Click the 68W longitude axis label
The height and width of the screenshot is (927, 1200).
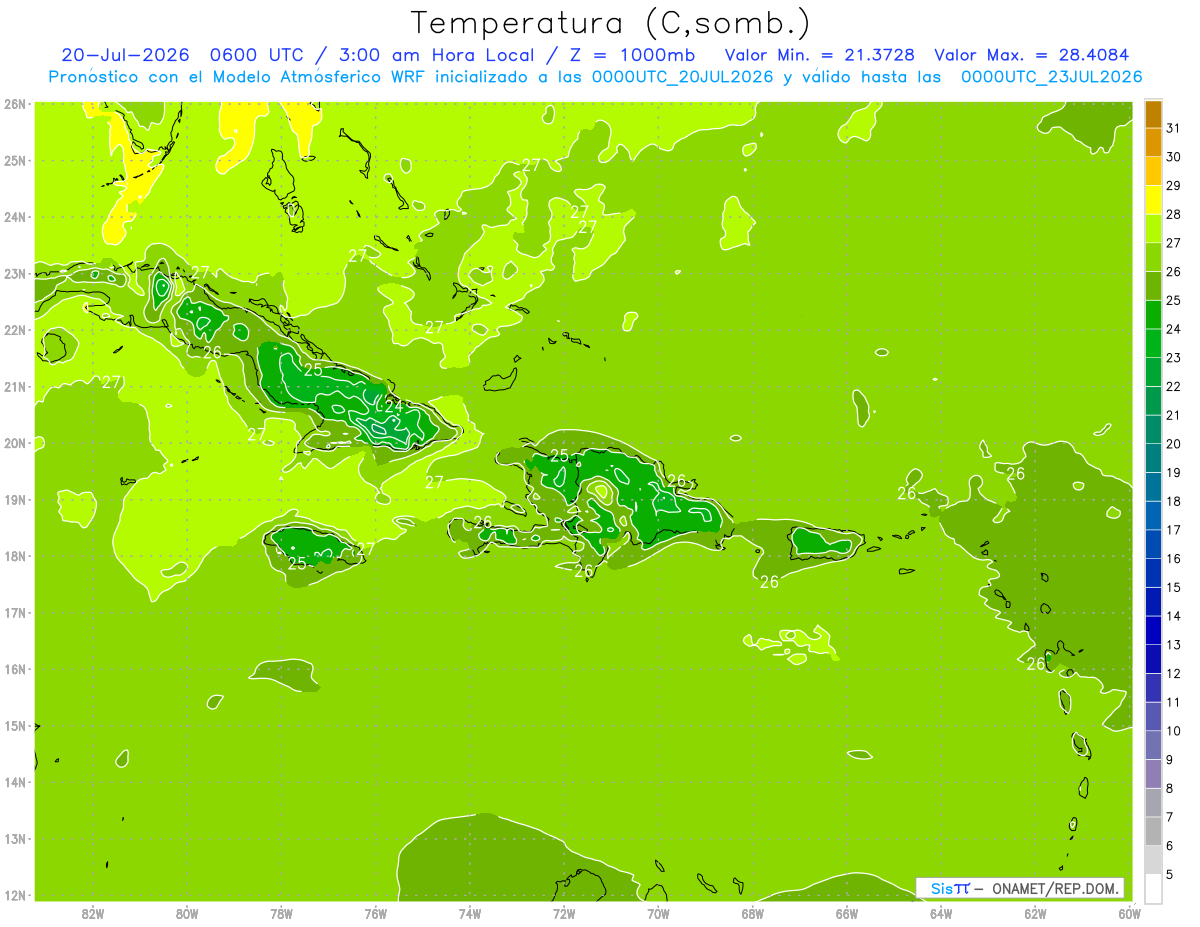pos(753,913)
